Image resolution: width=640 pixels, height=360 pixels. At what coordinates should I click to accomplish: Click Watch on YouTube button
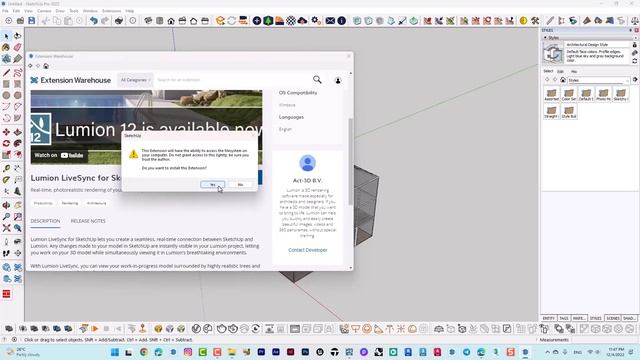point(59,155)
